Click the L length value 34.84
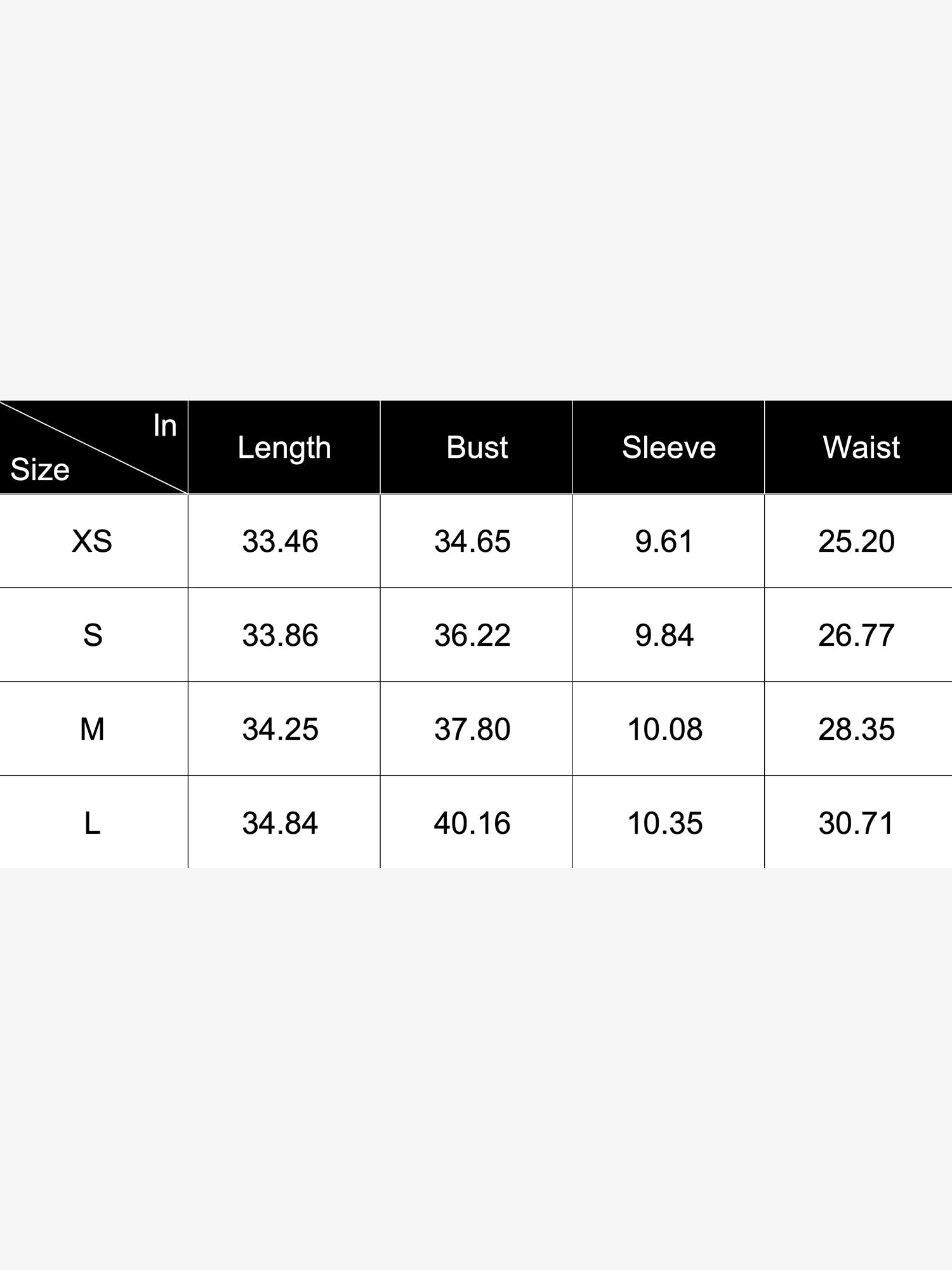 pos(280,823)
